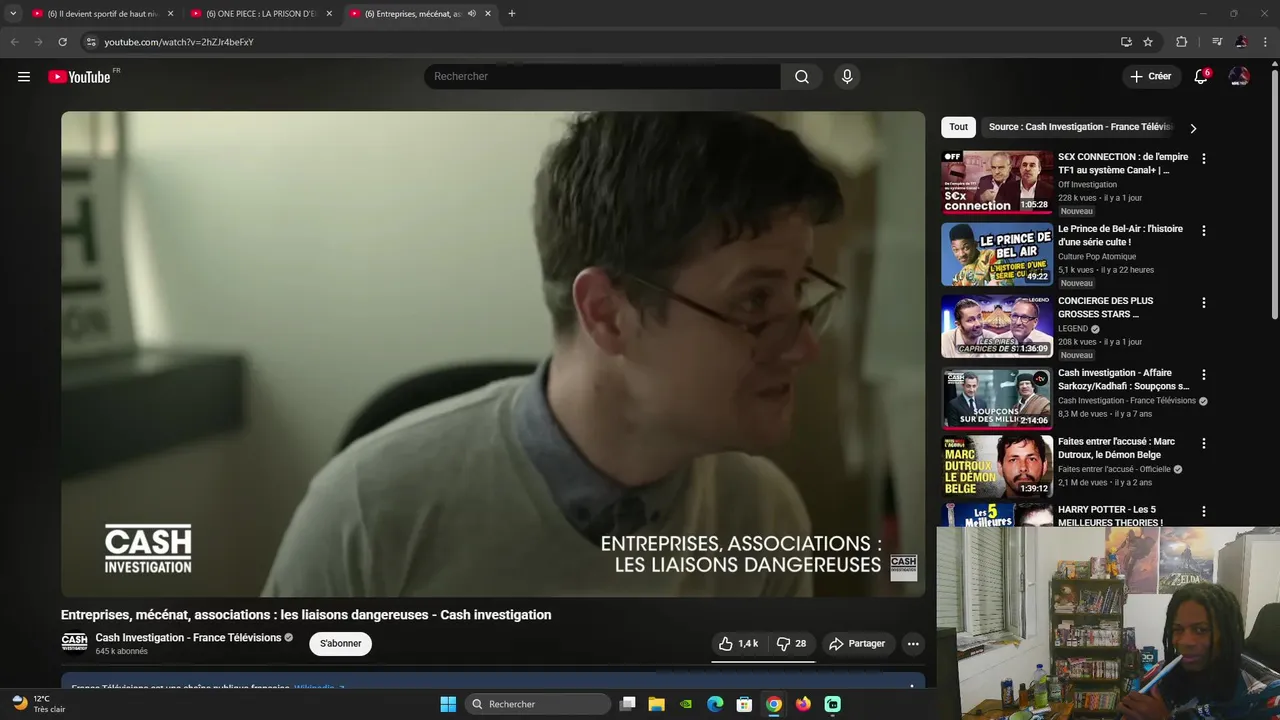The image size is (1280, 720).
Task: Click the search magnifier button
Action: point(802,77)
